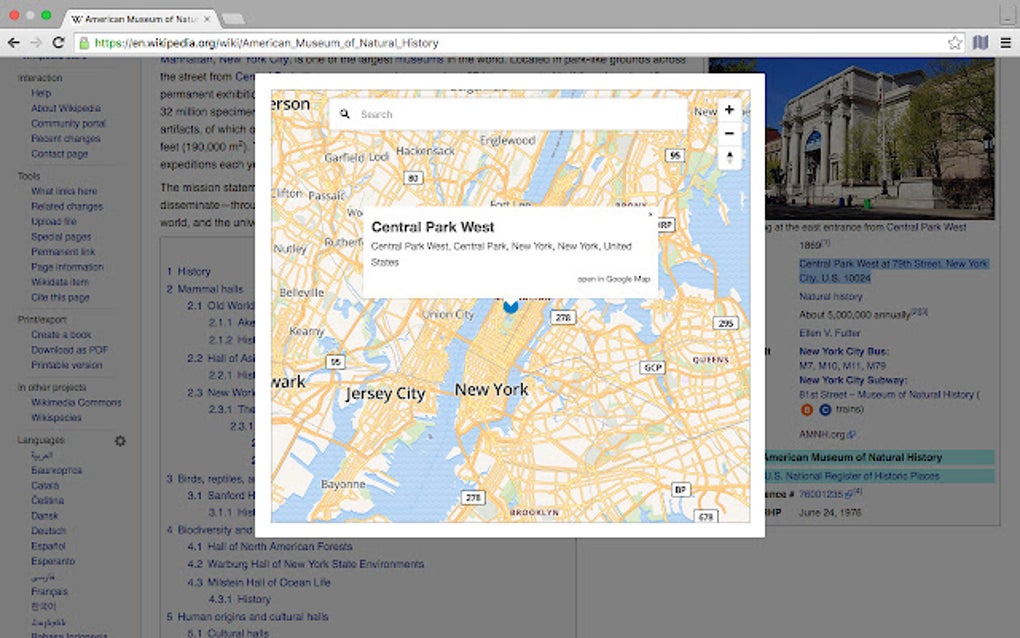The image size is (1020, 638).
Task: Click the search magnifier icon in map
Action: (x=345, y=114)
